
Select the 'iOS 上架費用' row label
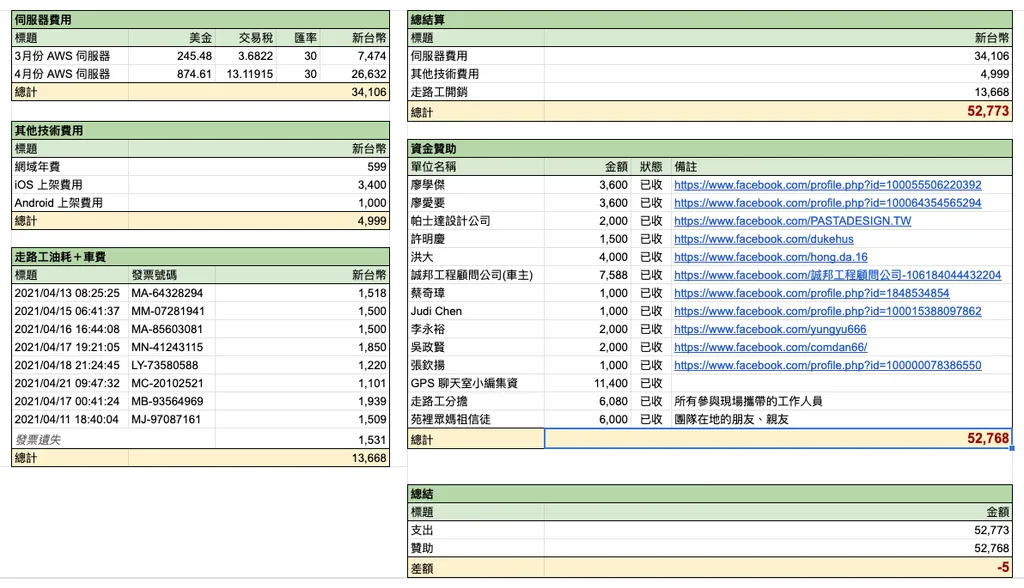(x=70, y=185)
